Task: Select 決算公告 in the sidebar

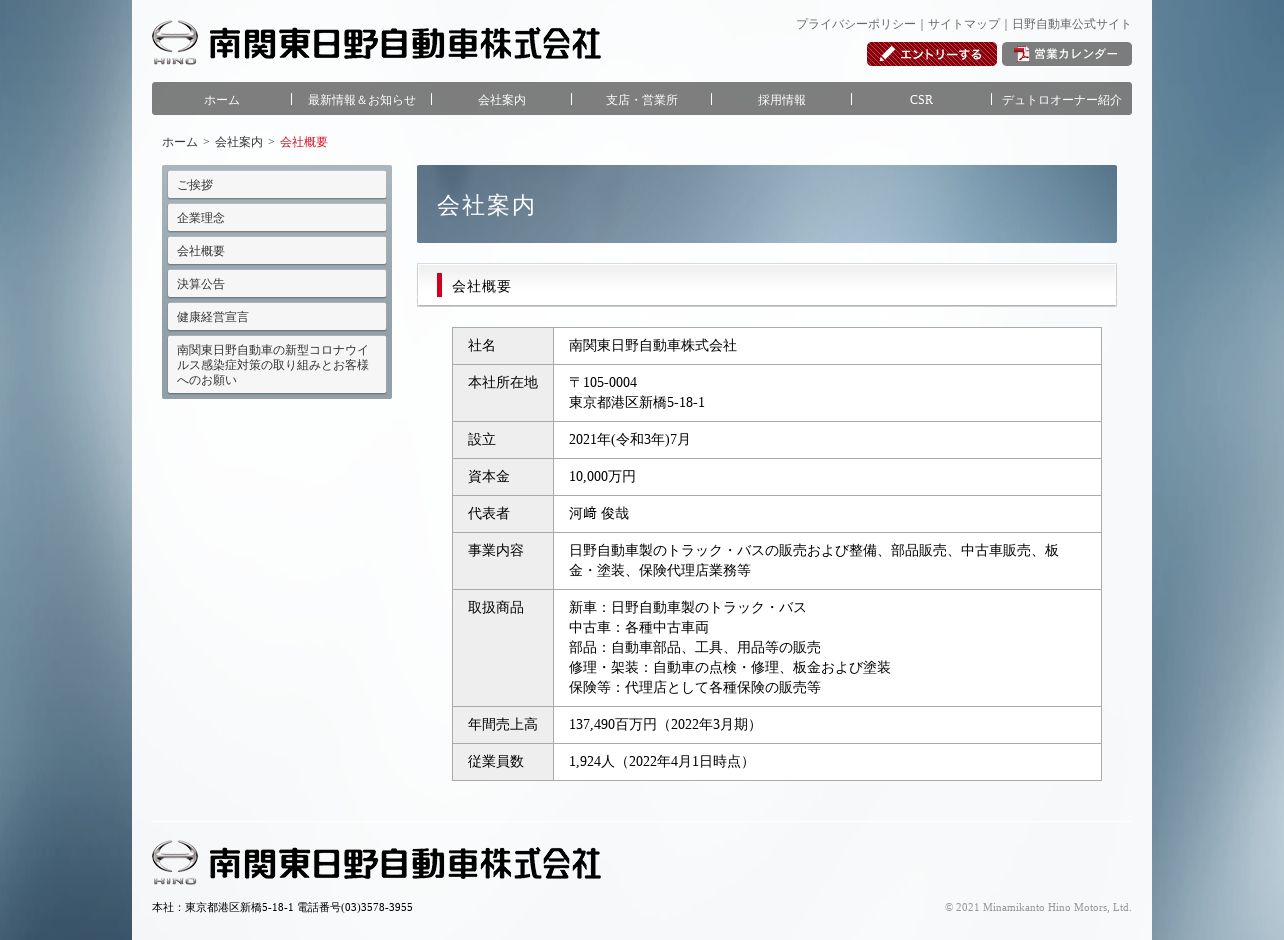Action: 277,284
